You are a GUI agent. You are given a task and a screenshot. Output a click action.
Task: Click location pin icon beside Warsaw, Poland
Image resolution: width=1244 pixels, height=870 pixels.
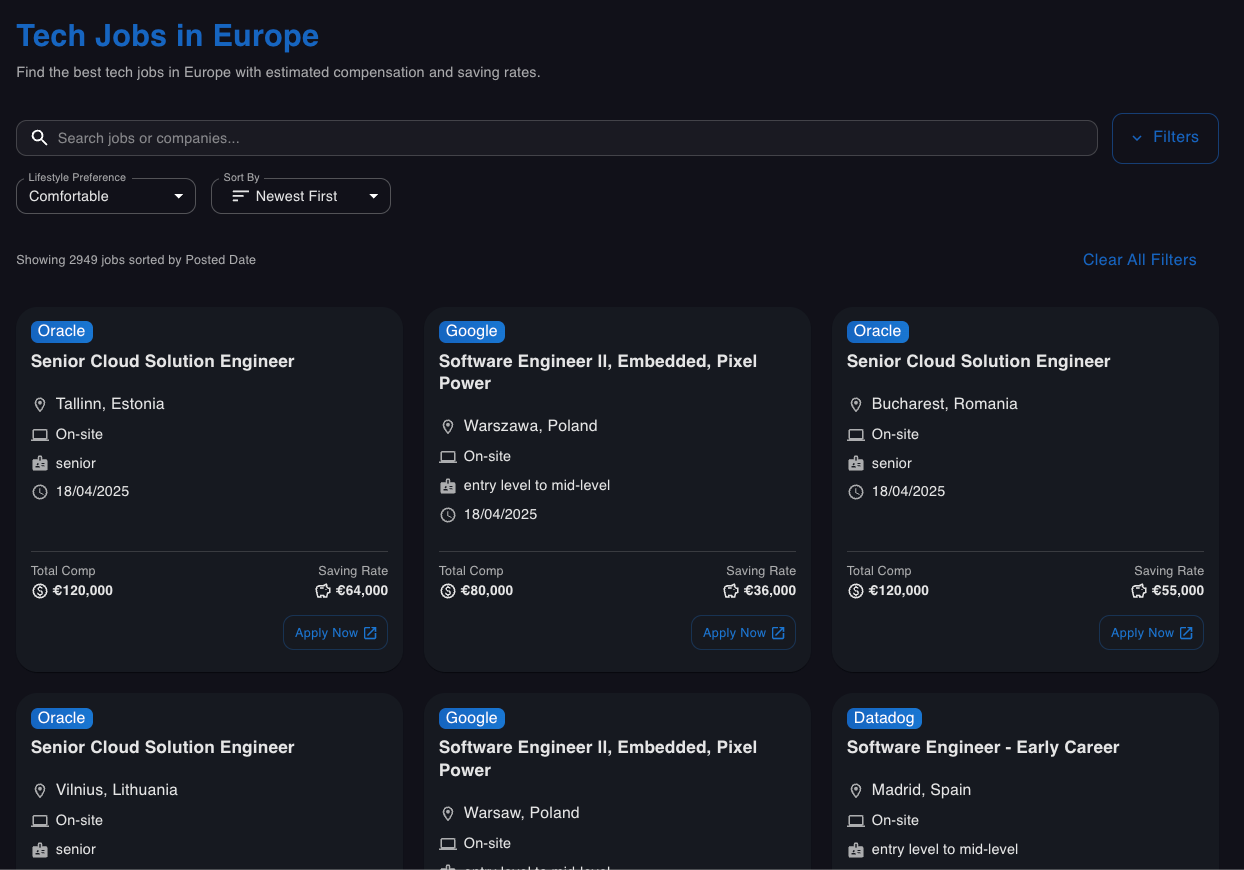coord(448,814)
